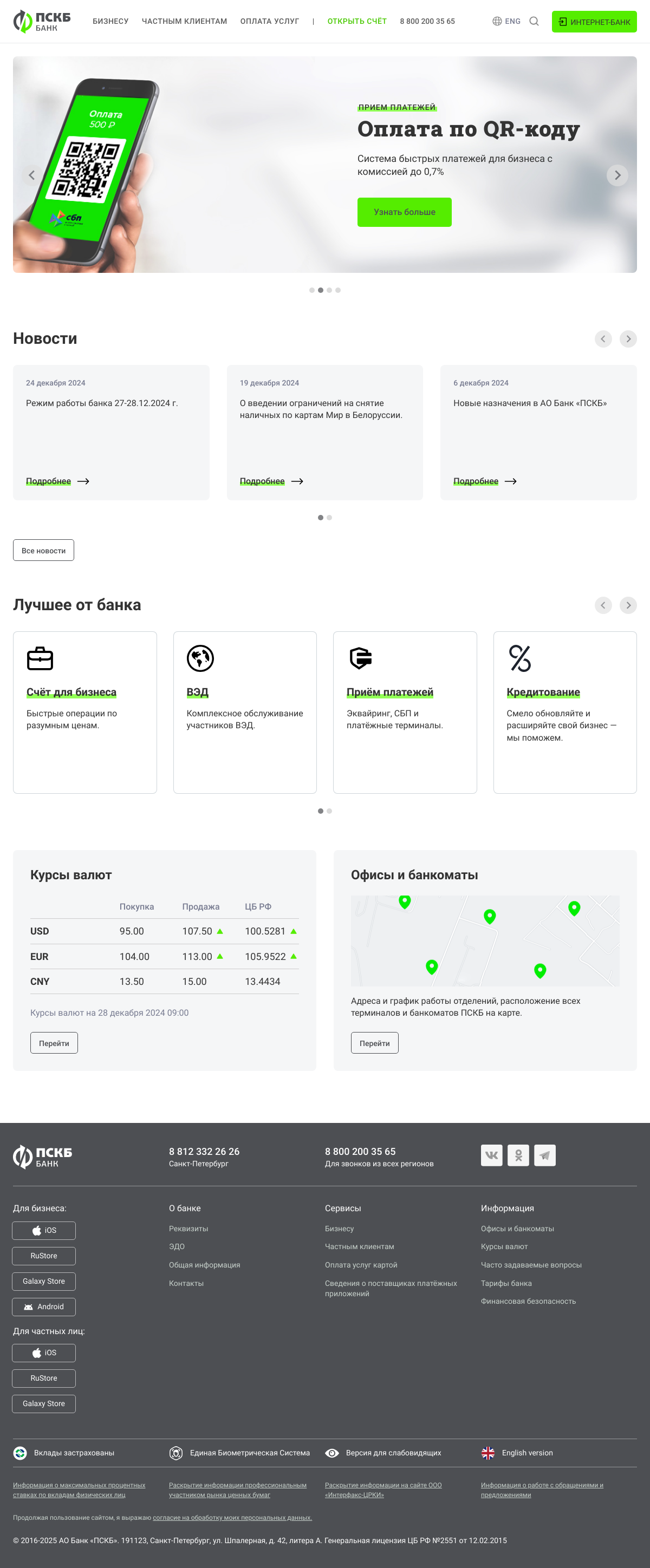Click the briefcase icon for Счёт для бизнеса

click(x=40, y=658)
